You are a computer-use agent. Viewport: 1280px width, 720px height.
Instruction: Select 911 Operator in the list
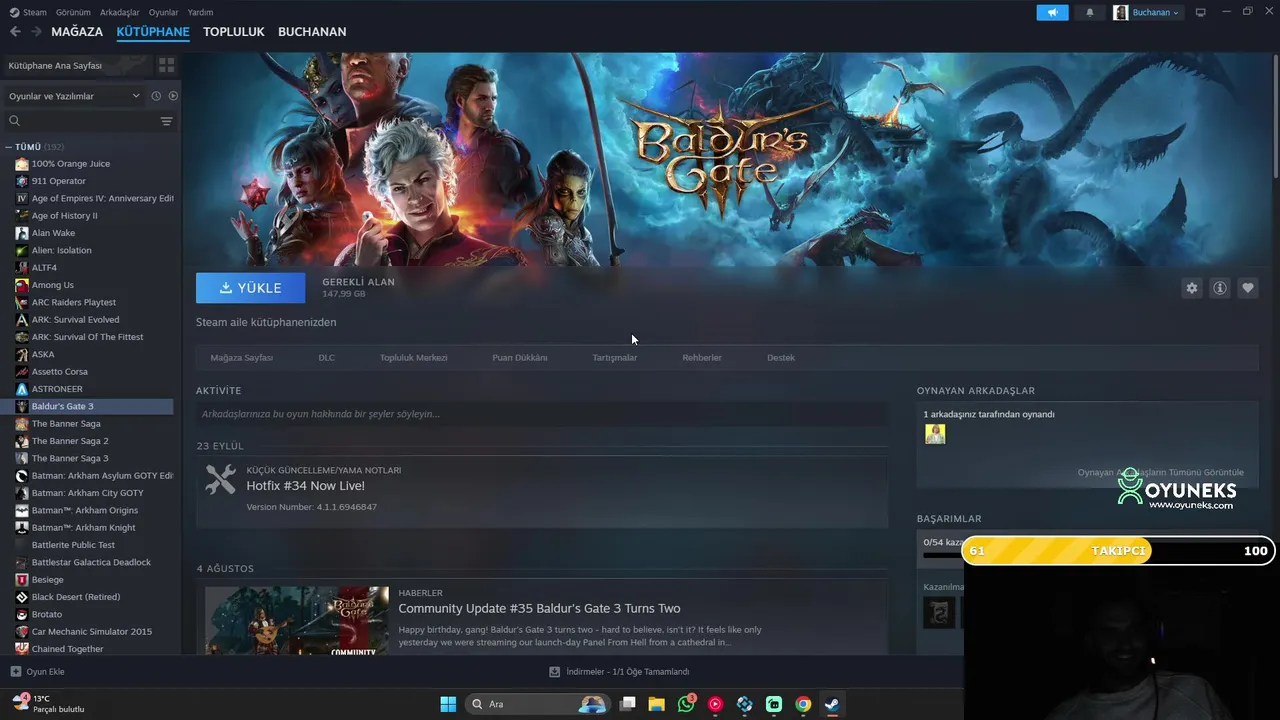pyautogui.click(x=58, y=181)
